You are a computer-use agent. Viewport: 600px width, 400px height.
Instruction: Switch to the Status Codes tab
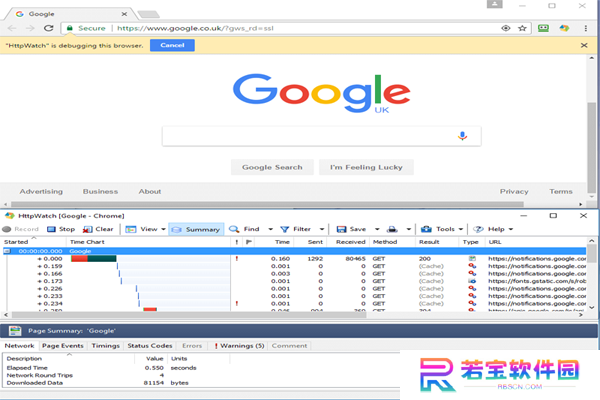(150, 346)
